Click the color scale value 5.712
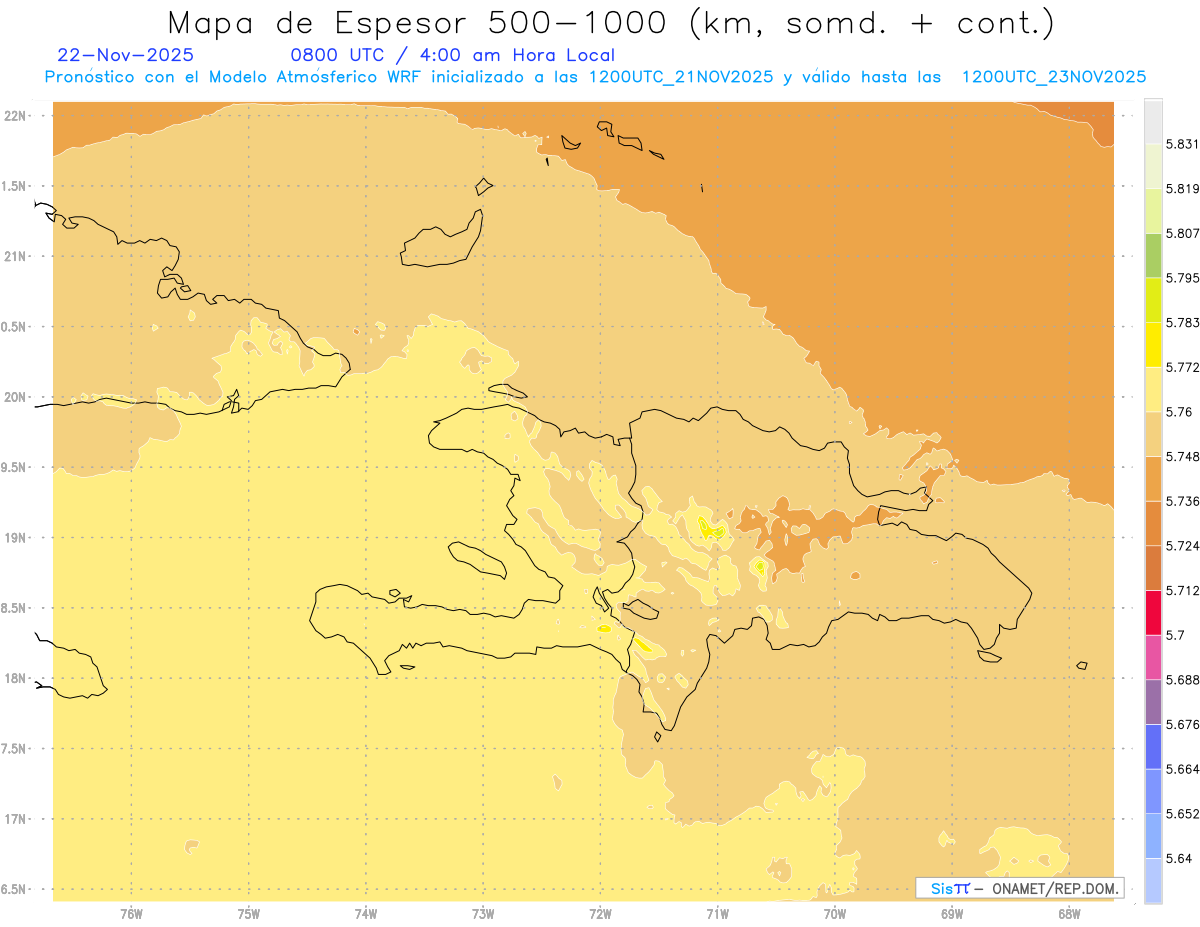1200x927 pixels. pyautogui.click(x=1182, y=591)
